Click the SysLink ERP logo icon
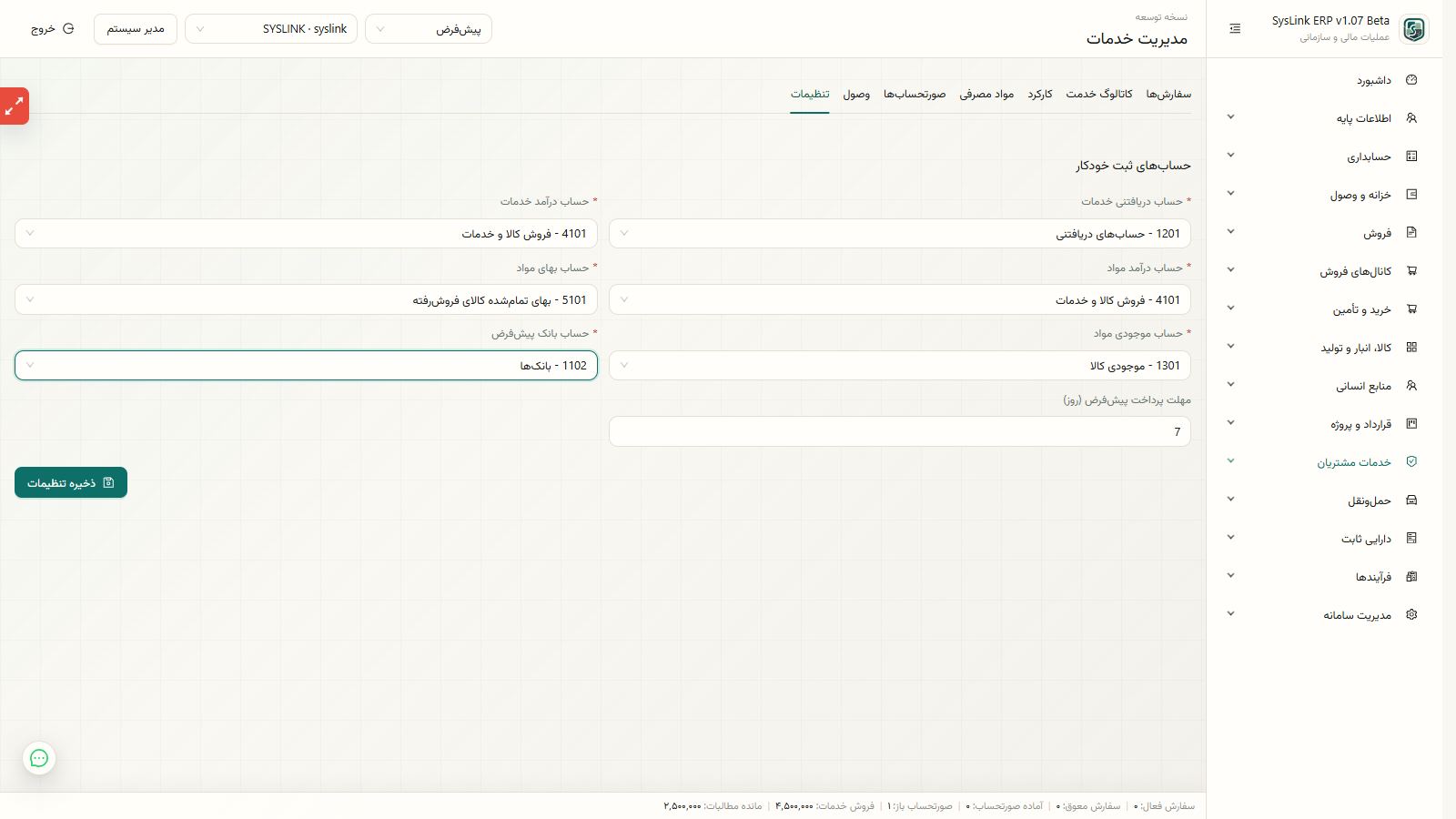1456x819 pixels. point(1414,29)
